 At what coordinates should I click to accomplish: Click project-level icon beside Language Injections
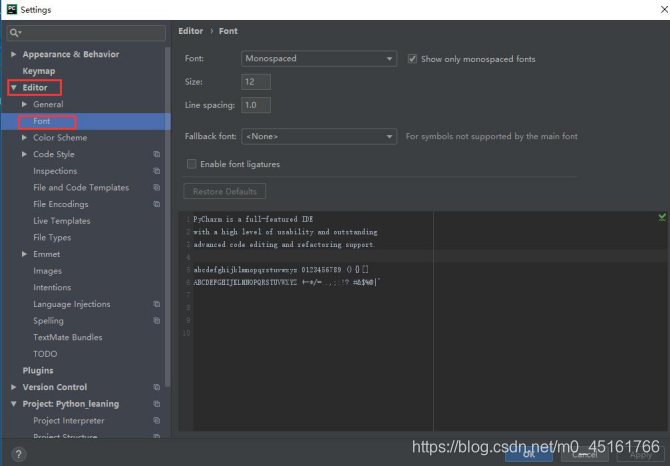pos(157,304)
